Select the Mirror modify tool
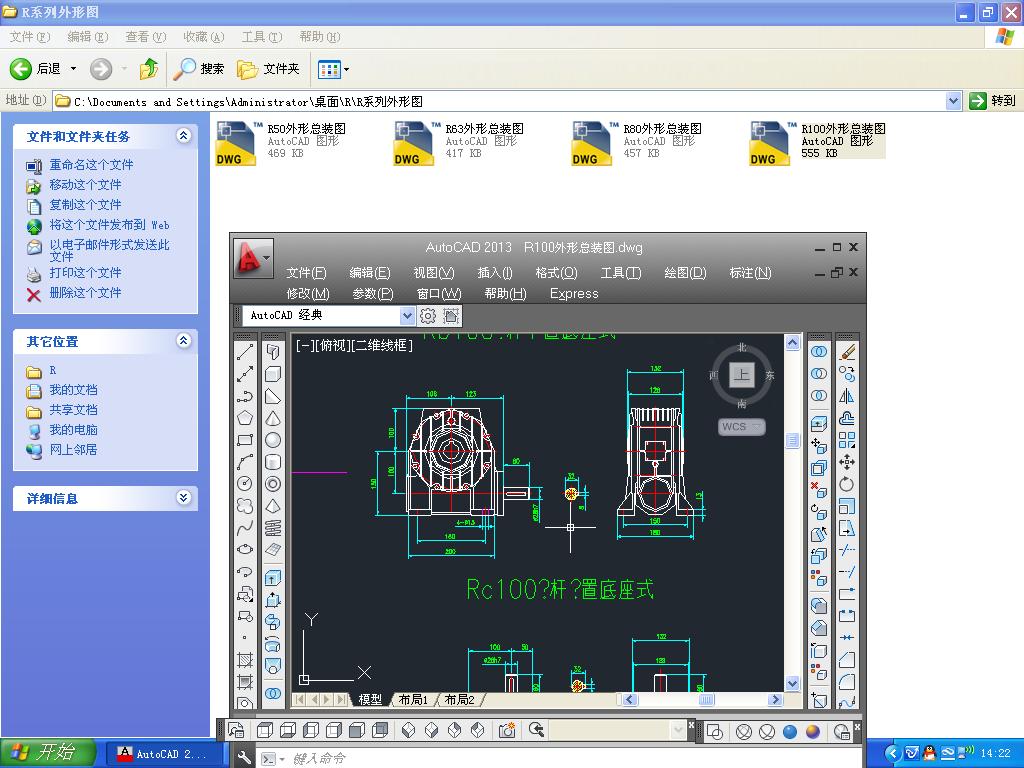 click(847, 396)
